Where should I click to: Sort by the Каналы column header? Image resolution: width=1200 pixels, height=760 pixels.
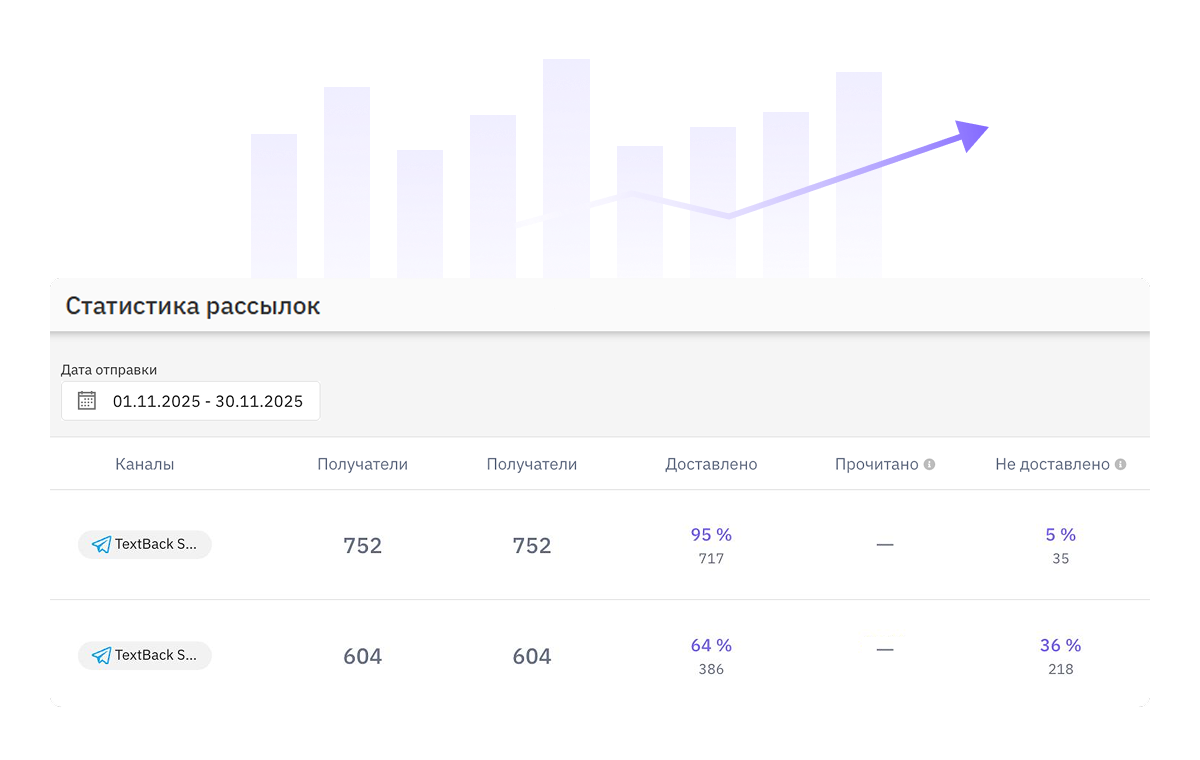pos(145,465)
